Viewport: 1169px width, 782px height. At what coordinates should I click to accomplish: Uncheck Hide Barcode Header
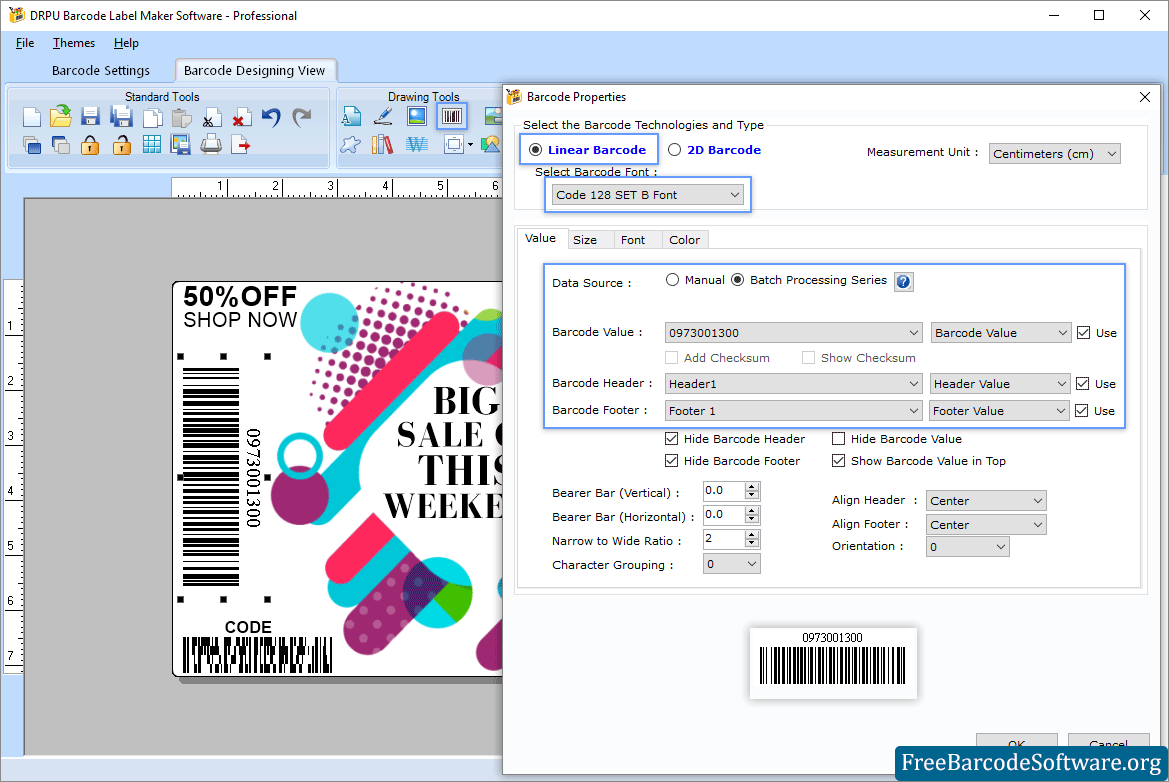(672, 439)
